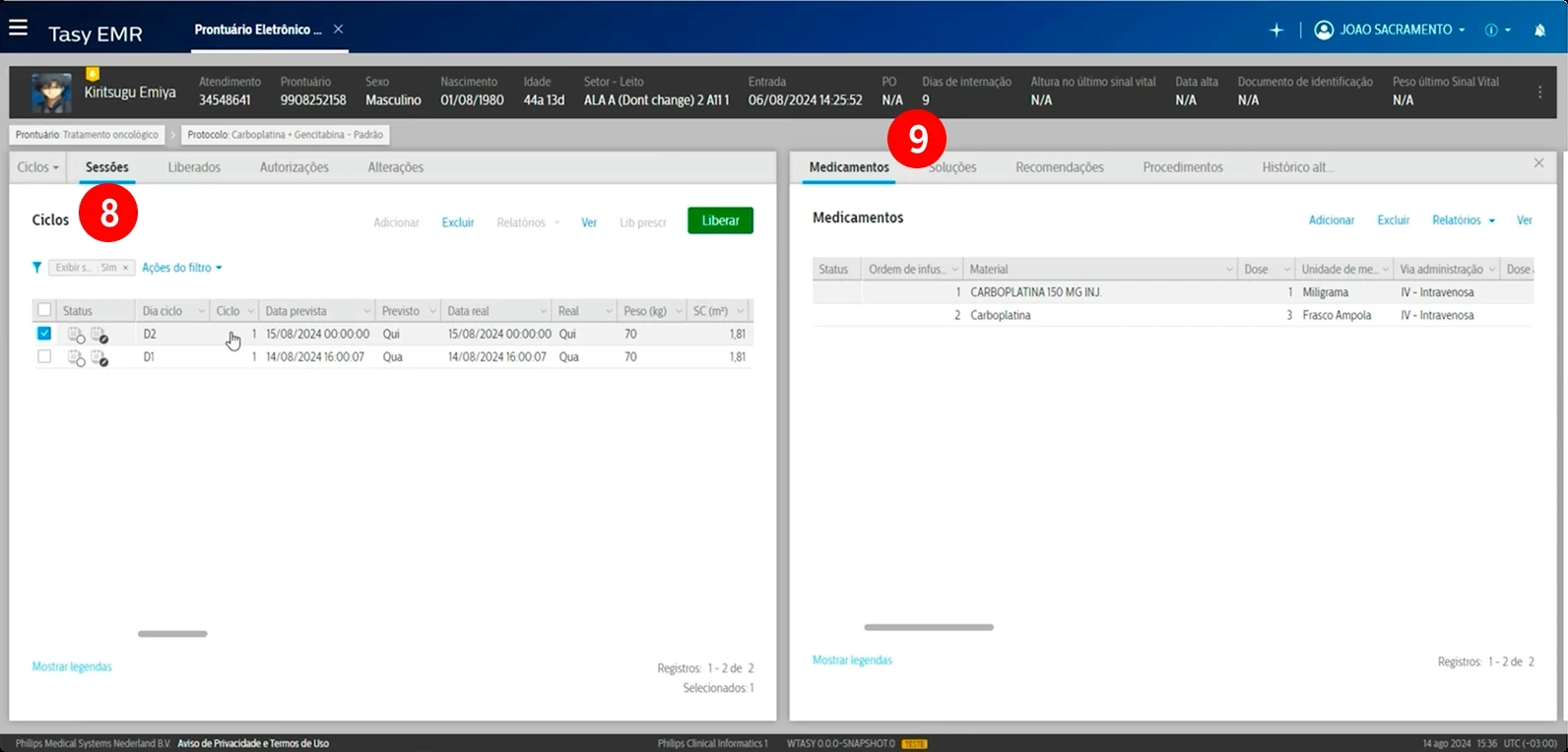The image size is (1568, 752).
Task: Select the CARBOPLATINA 150 MG INJ. row
Action: point(1172,292)
